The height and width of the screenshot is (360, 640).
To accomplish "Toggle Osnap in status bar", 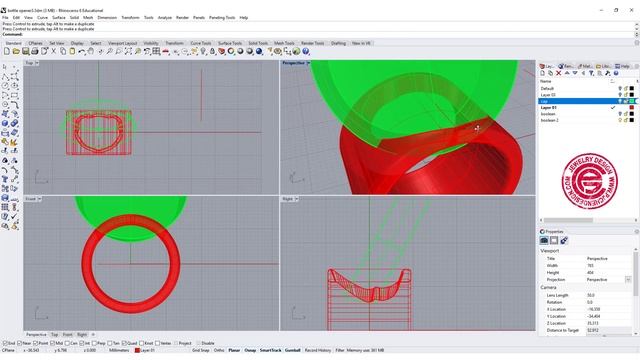I will pyautogui.click(x=250, y=350).
